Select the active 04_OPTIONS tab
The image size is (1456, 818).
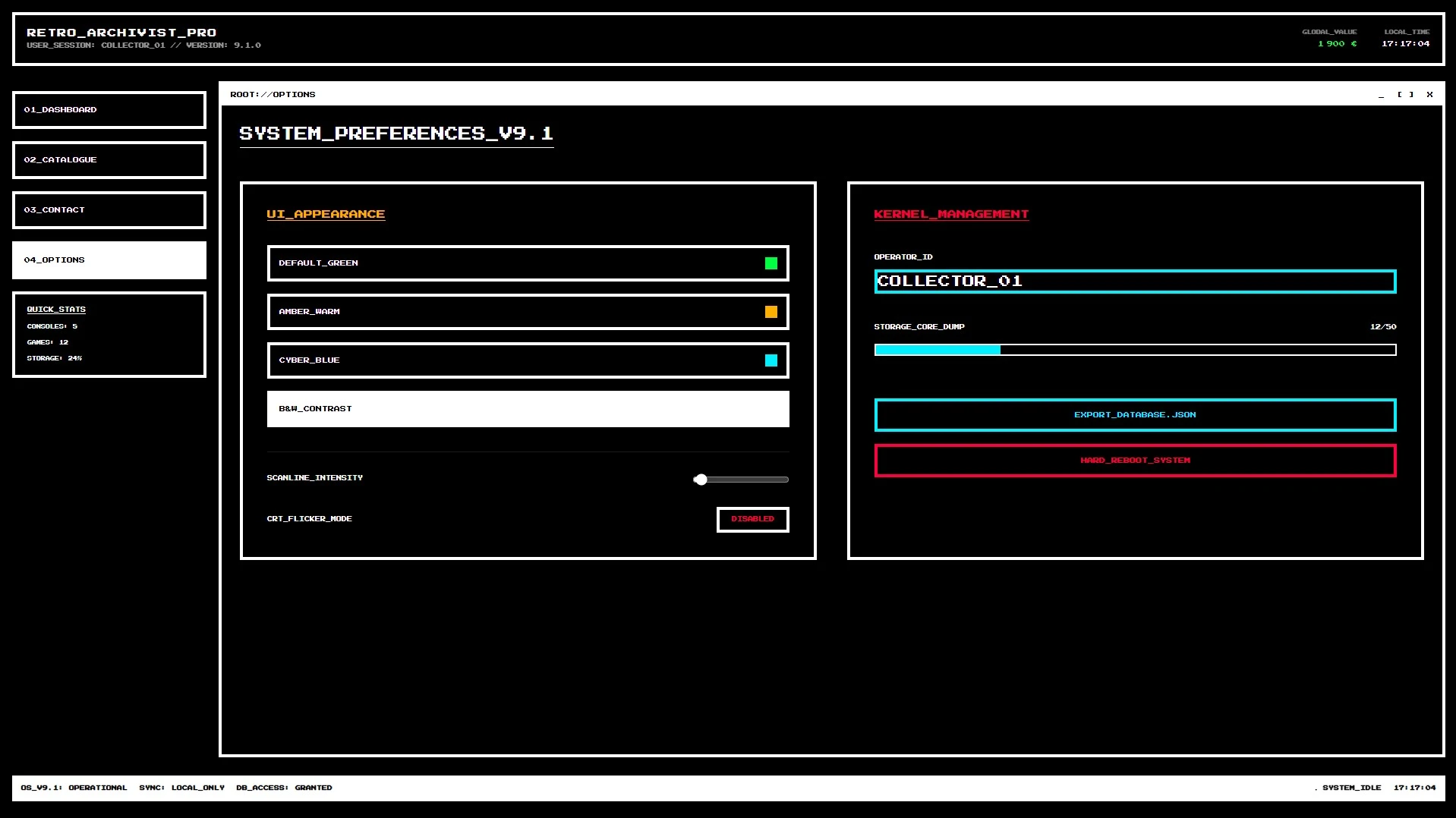[109, 260]
